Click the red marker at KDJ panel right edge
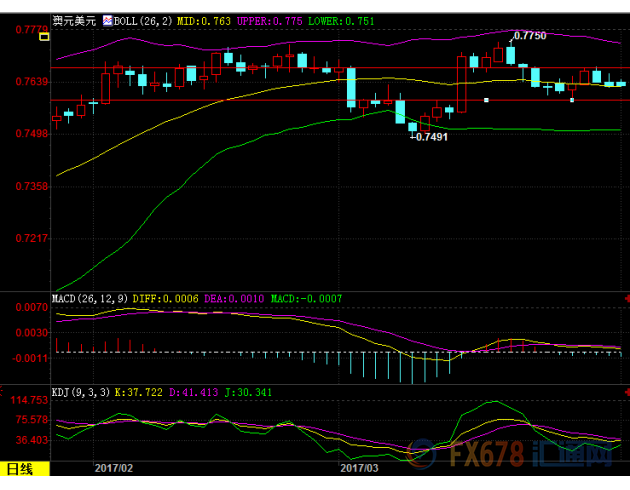 pos(627,392)
